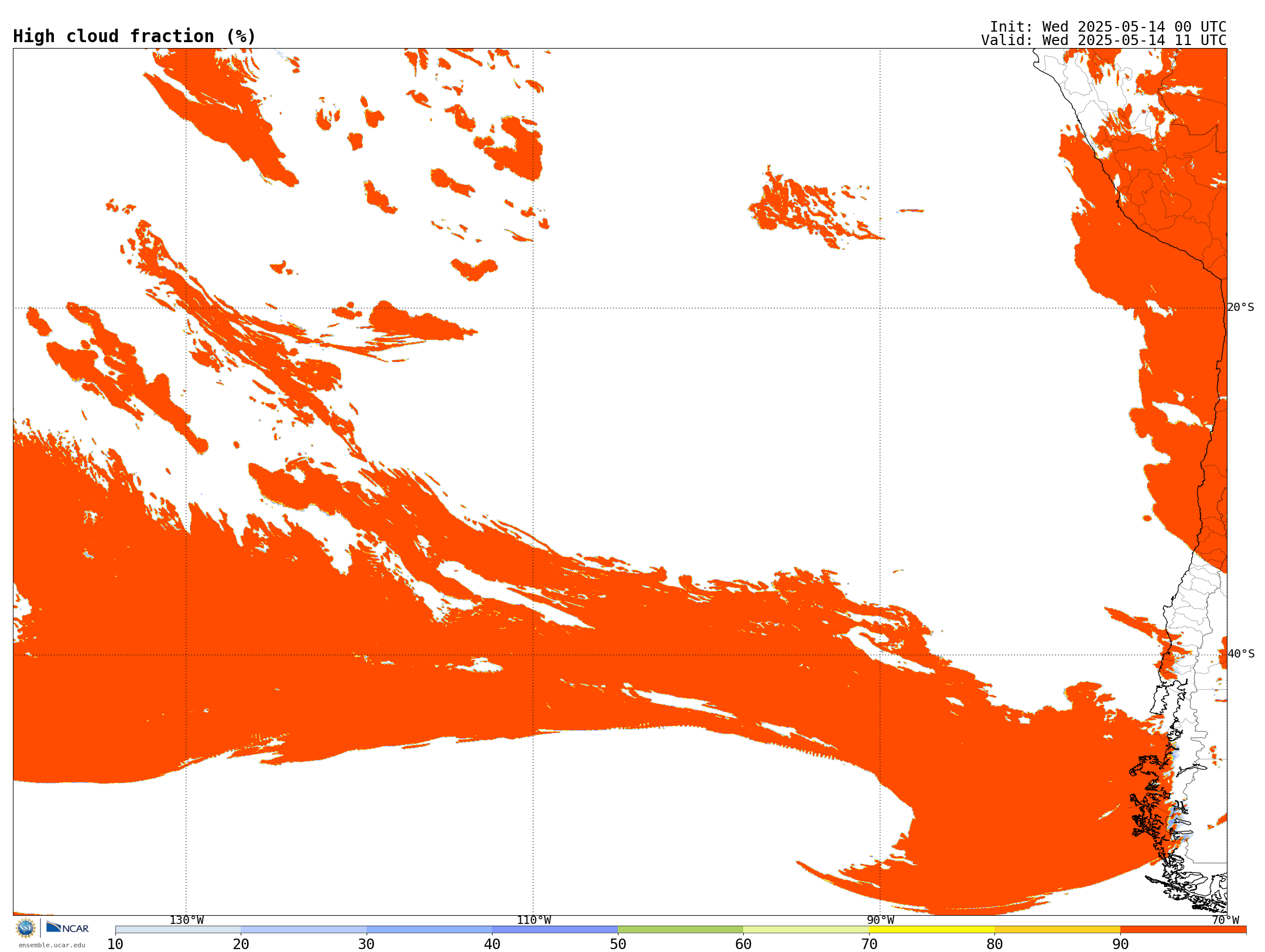Click the 130°W longitude label
1265x952 pixels.
[187, 920]
